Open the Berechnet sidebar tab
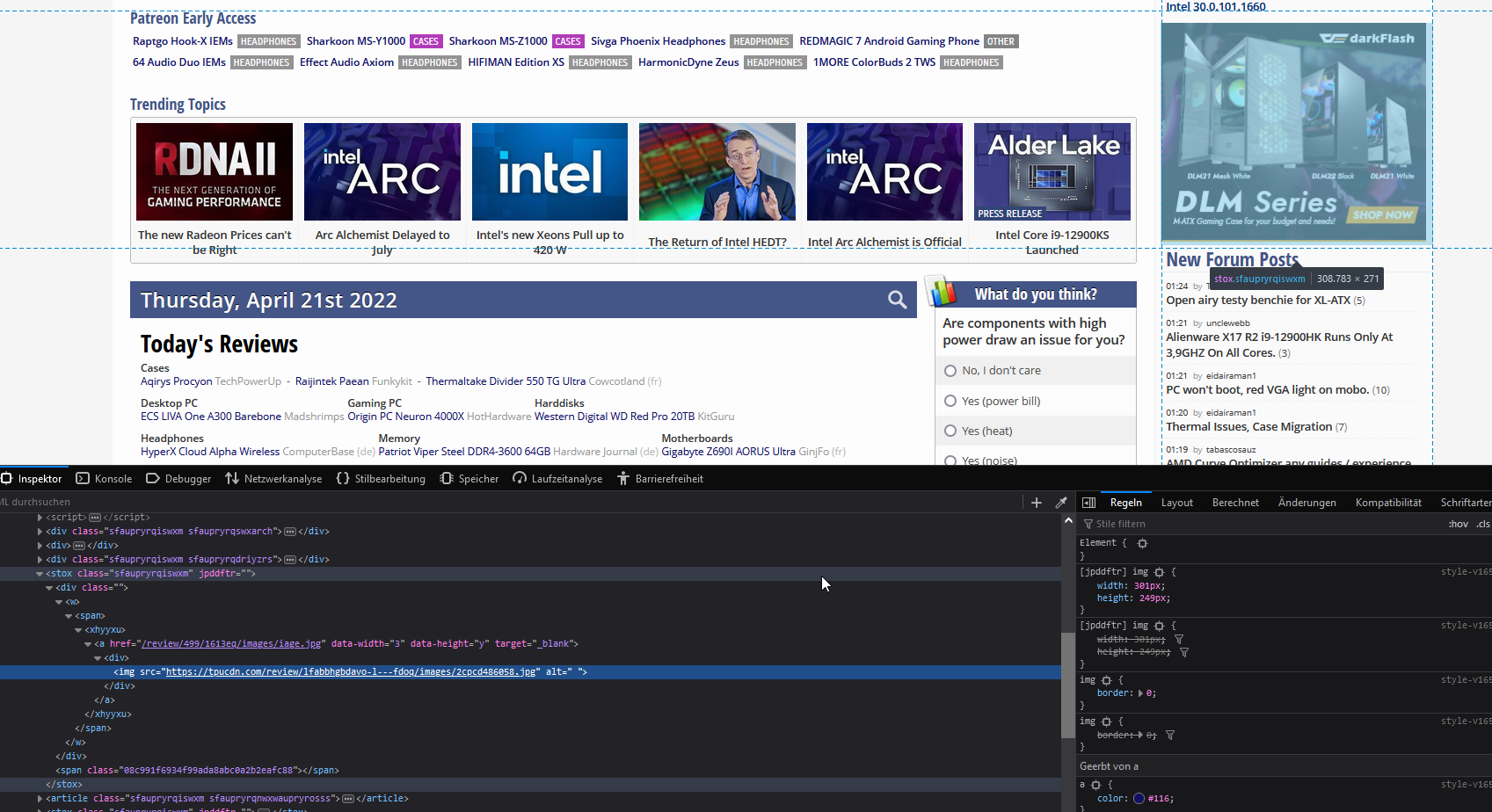 1235,503
